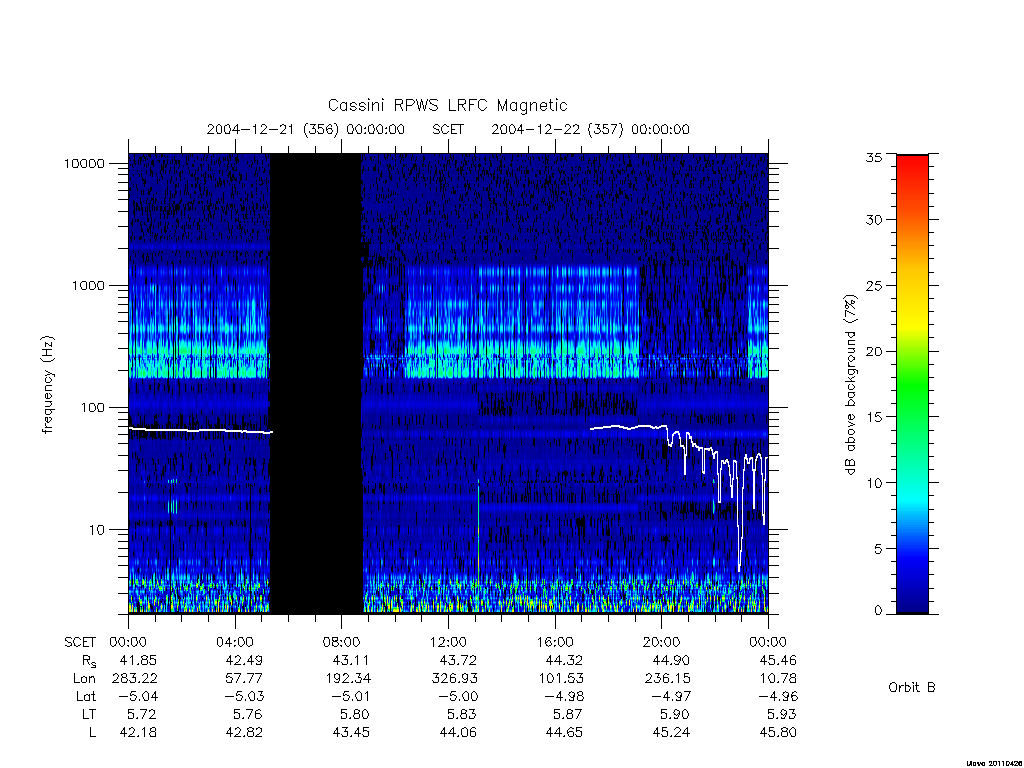Viewport: 1024px width, 768px height.
Task: Click the Lon value '326.93'
Action: [455, 679]
